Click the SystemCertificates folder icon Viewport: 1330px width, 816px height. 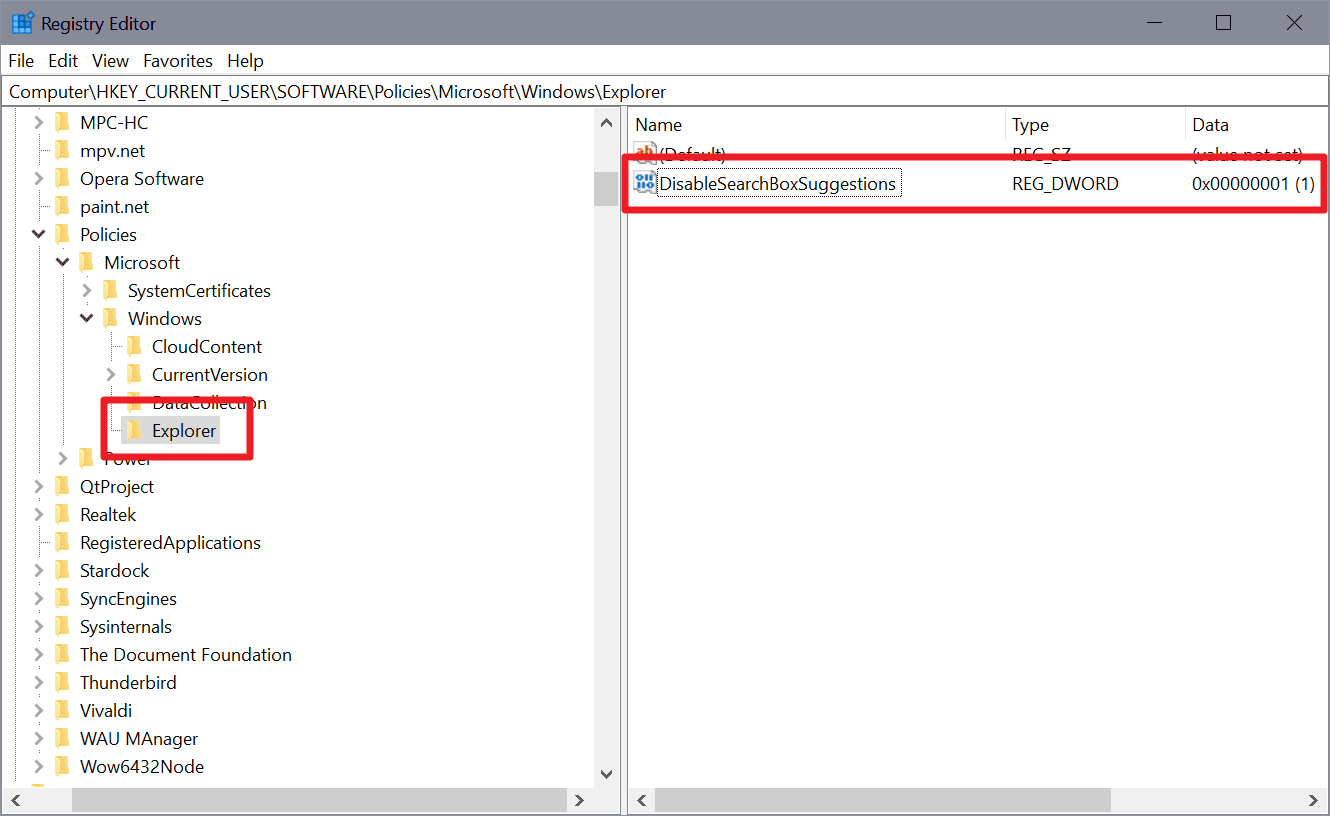pyautogui.click(x=111, y=291)
